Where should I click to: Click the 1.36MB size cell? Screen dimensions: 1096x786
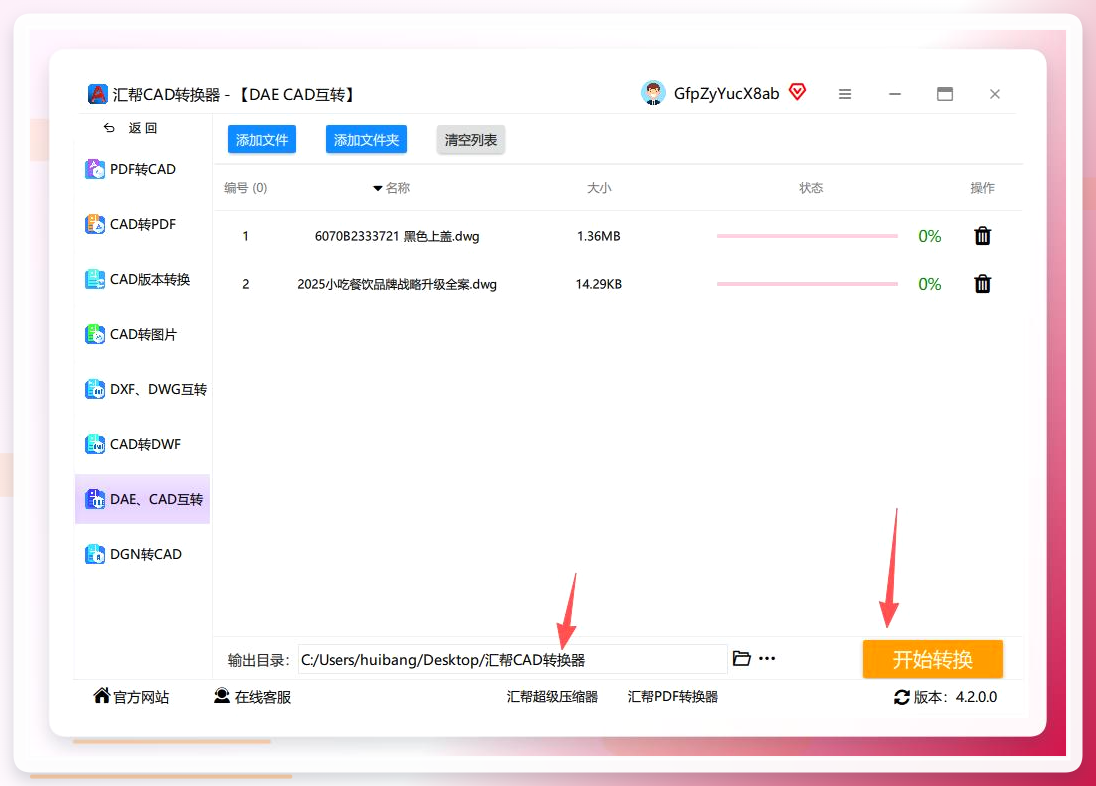[598, 236]
